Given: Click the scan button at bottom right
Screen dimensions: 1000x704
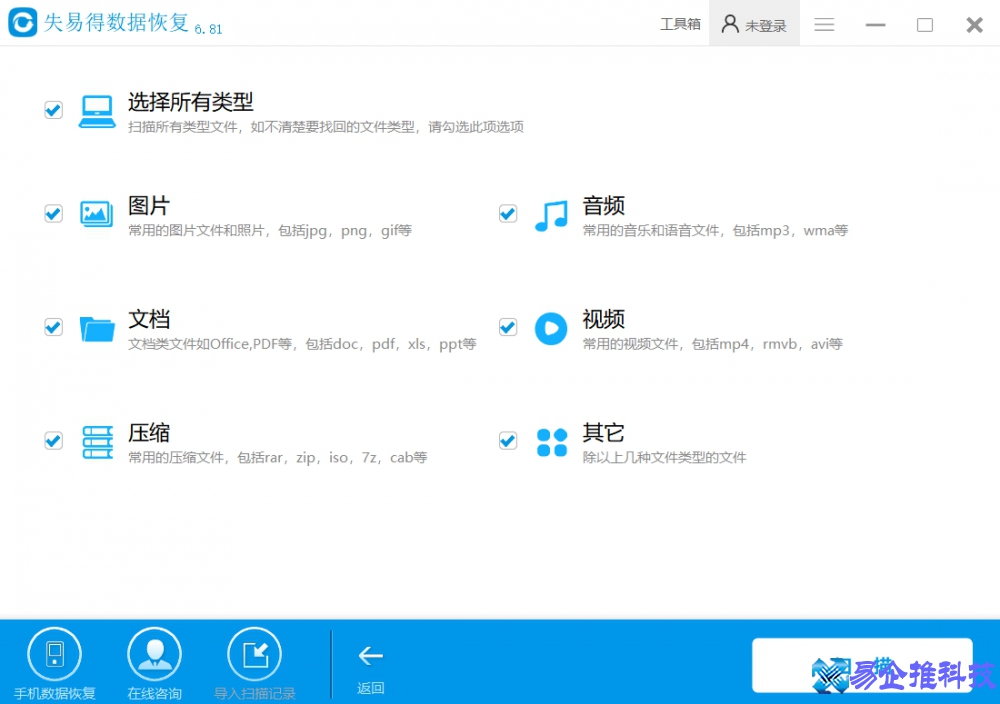Looking at the screenshot, I should coord(862,665).
